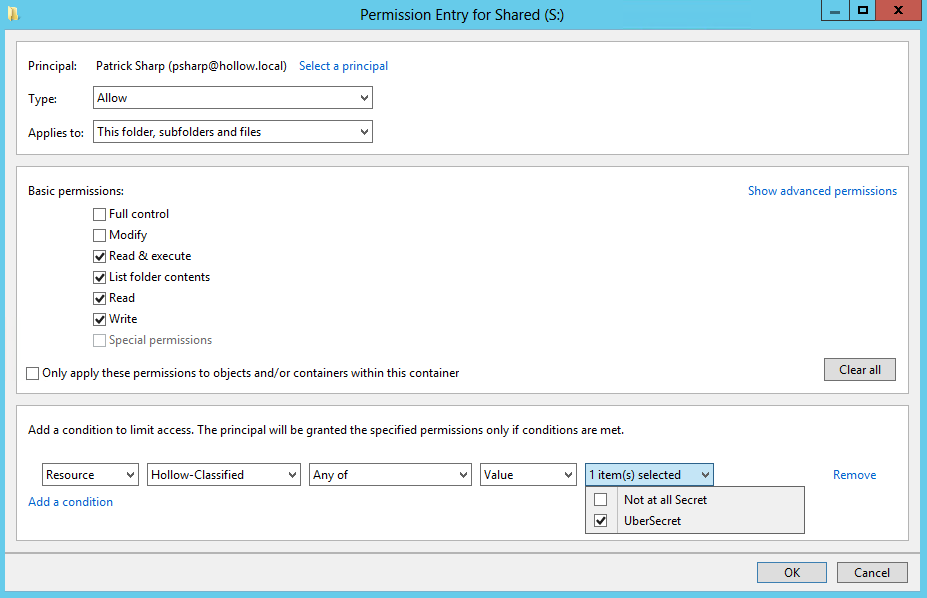Minimize the Permission Entry dialog
927x598 pixels.
(x=835, y=10)
